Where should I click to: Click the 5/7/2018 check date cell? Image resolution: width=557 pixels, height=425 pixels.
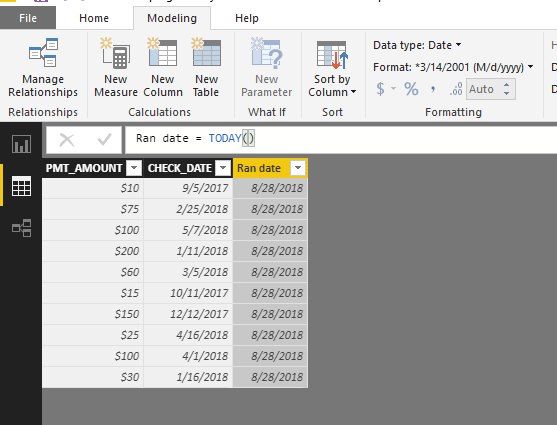[188, 230]
